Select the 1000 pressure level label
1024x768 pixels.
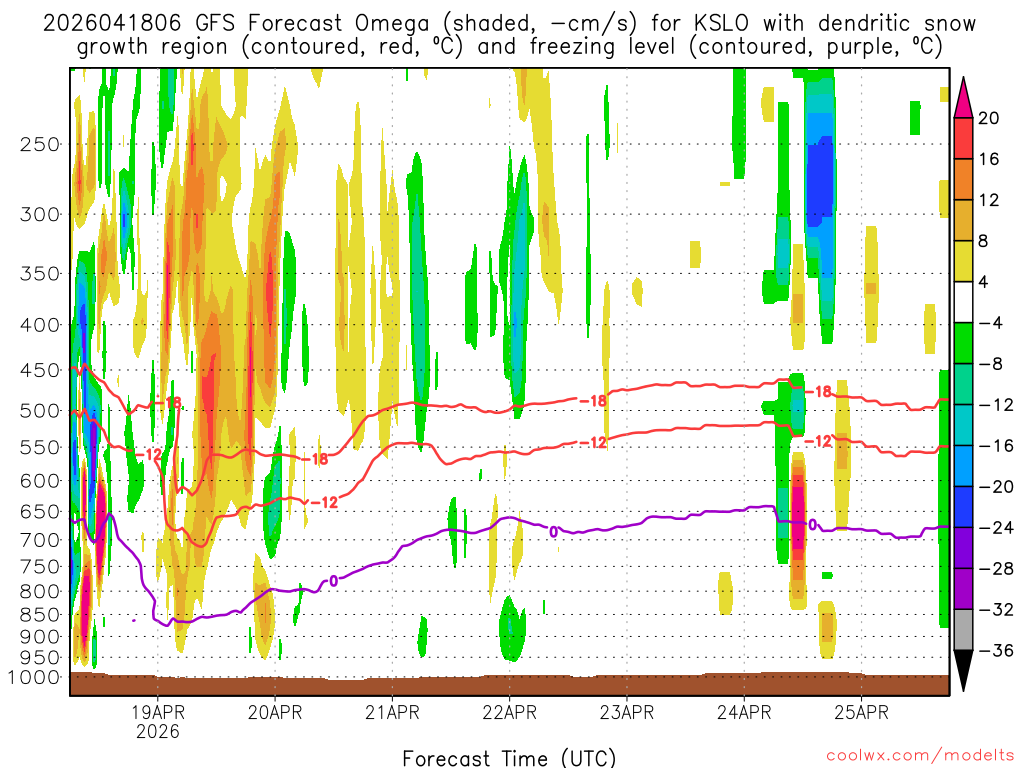36,677
